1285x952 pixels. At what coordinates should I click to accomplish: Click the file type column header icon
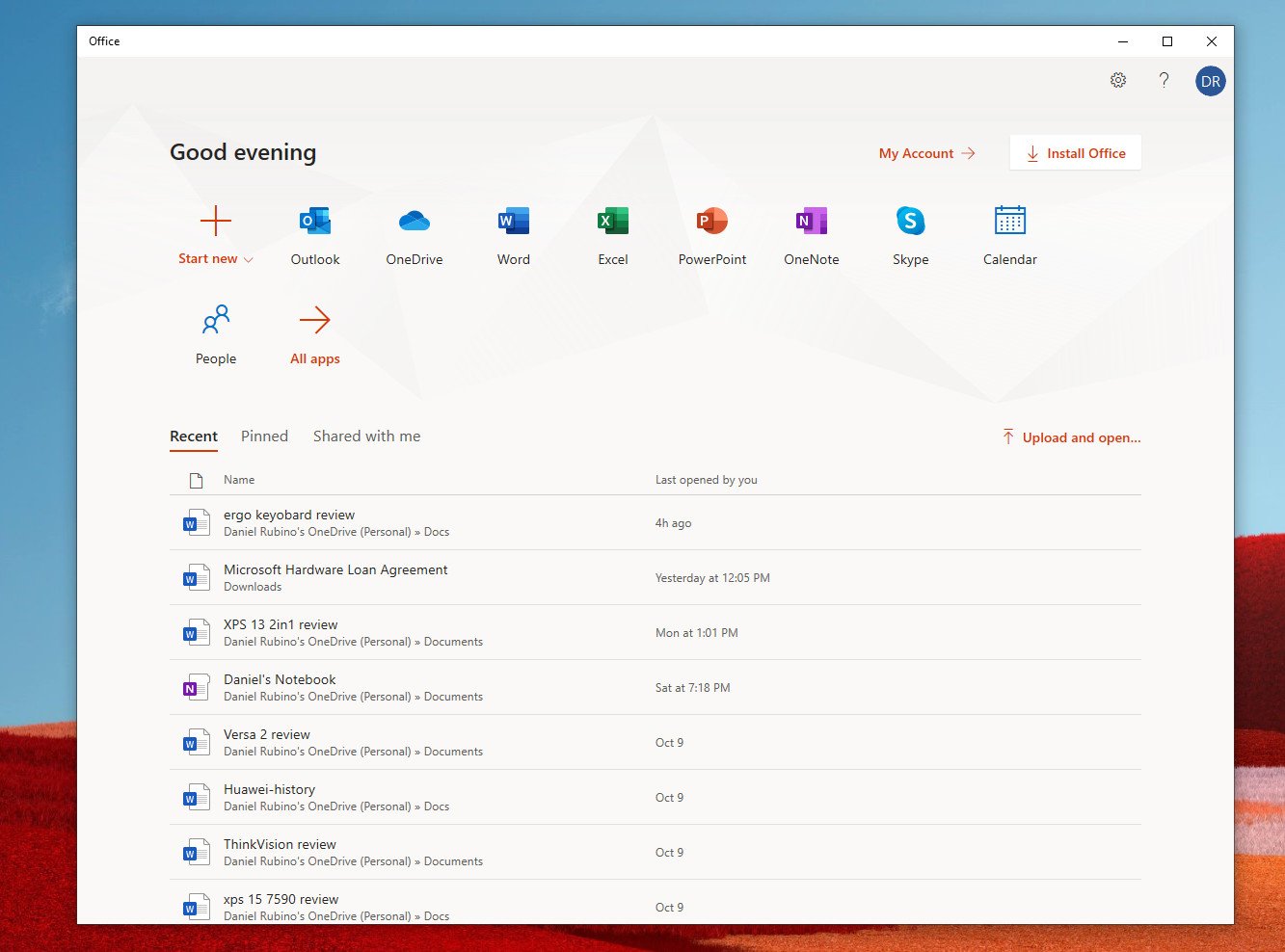pyautogui.click(x=196, y=480)
